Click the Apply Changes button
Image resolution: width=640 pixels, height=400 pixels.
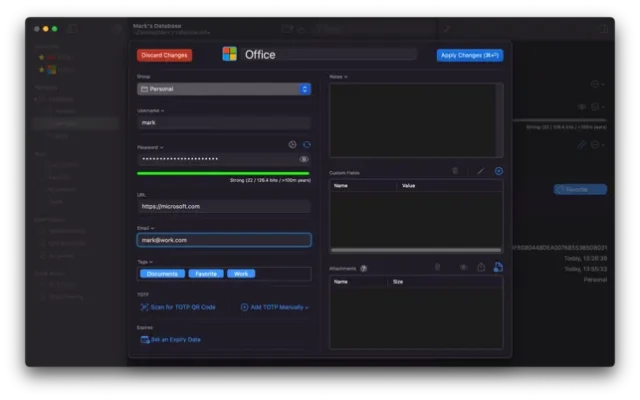469,55
